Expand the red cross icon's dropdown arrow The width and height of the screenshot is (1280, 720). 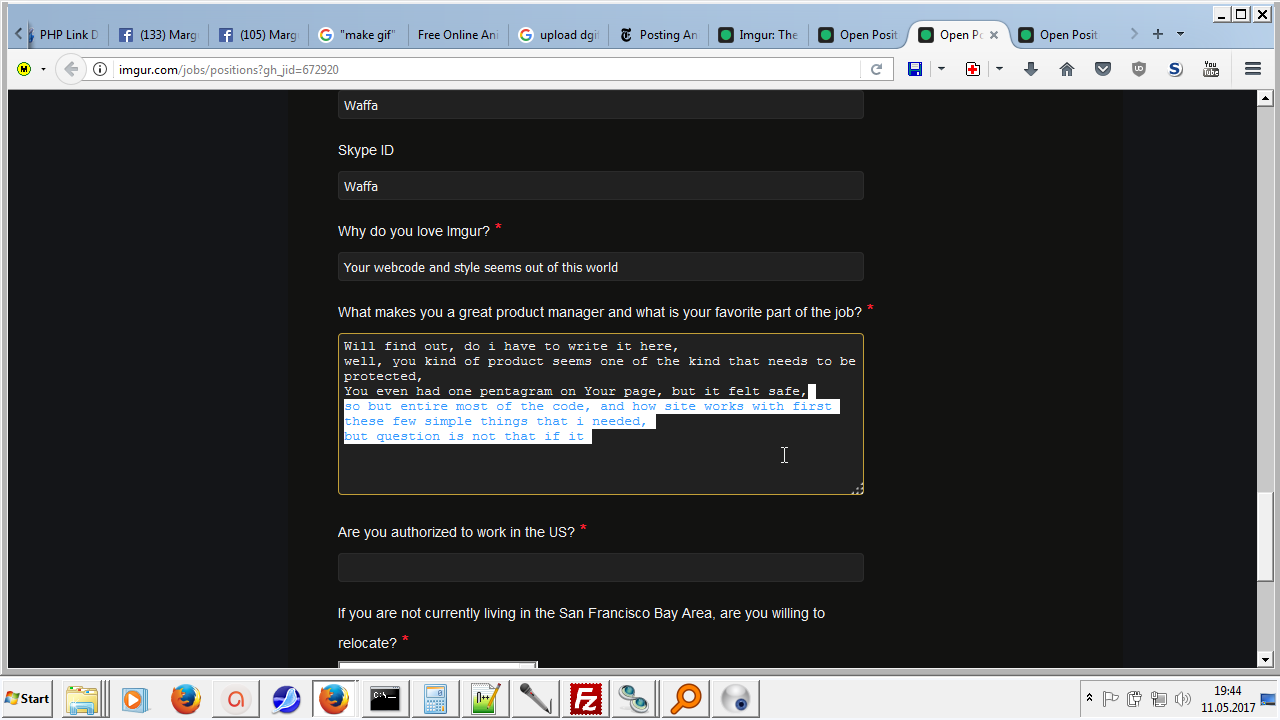pyautogui.click(x=999, y=69)
